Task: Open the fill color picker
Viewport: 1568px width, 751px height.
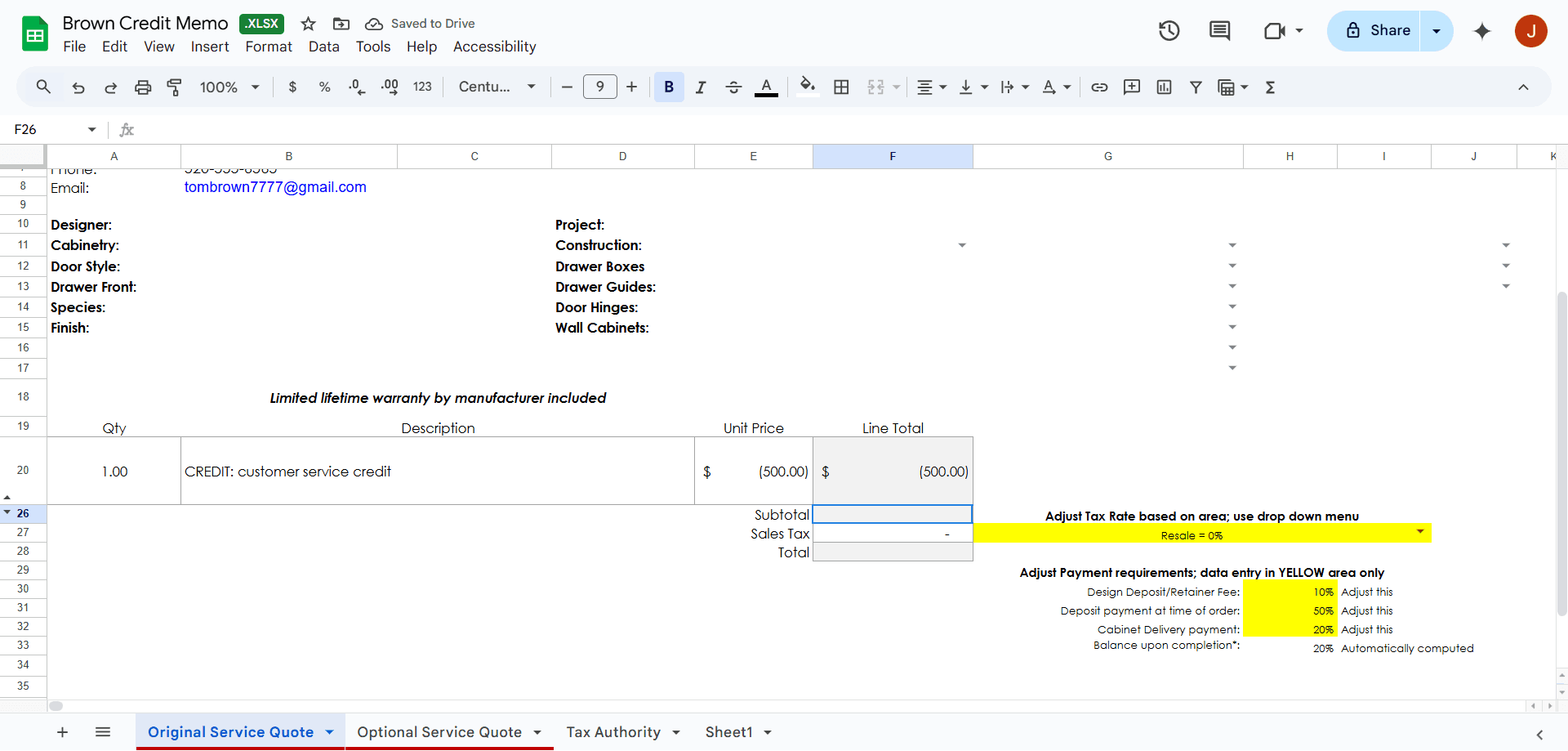Action: 808,87
